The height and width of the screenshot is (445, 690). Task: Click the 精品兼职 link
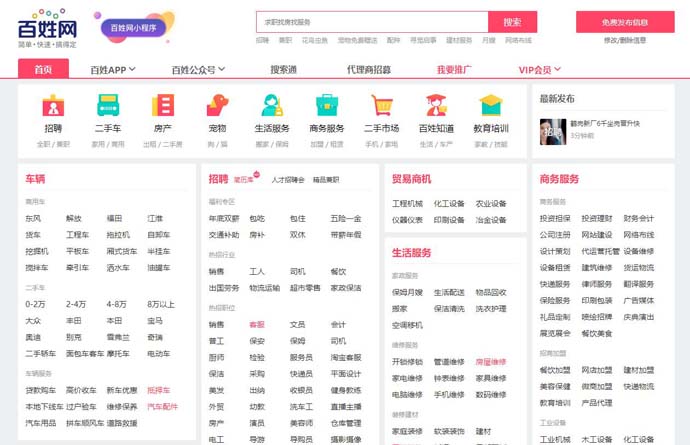coord(326,180)
